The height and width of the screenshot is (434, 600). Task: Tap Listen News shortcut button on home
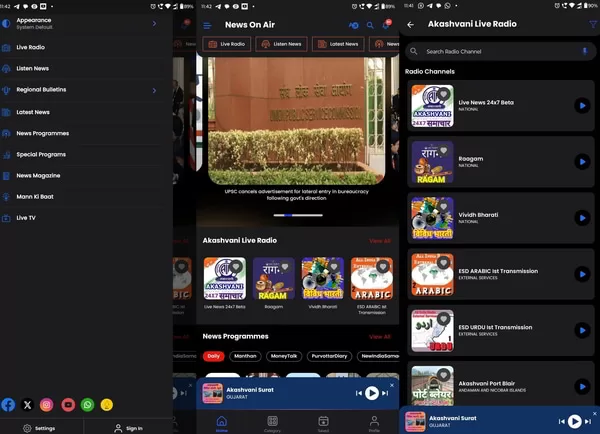click(x=281, y=44)
